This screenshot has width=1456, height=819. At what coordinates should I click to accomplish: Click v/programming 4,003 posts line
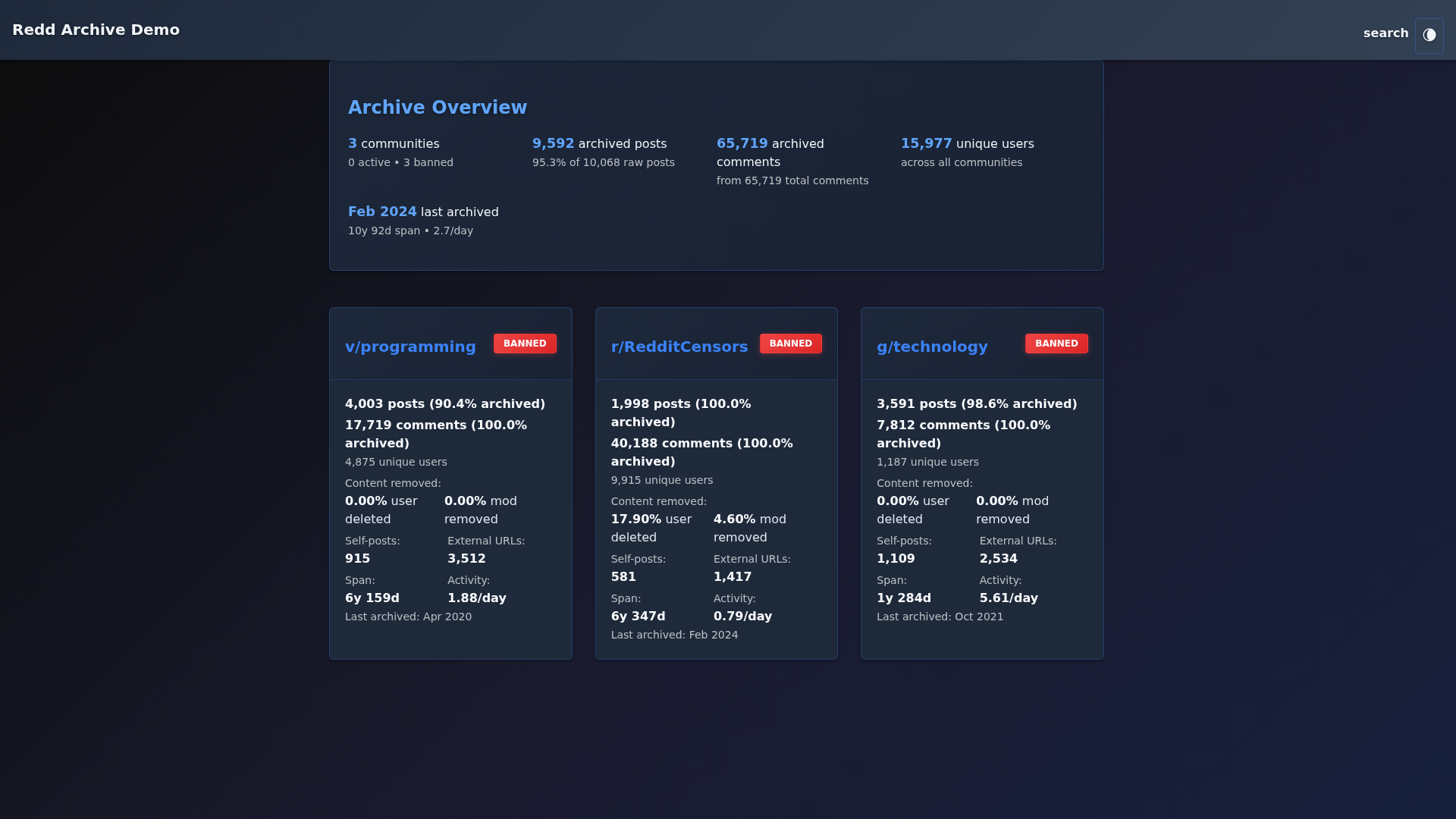(x=444, y=404)
